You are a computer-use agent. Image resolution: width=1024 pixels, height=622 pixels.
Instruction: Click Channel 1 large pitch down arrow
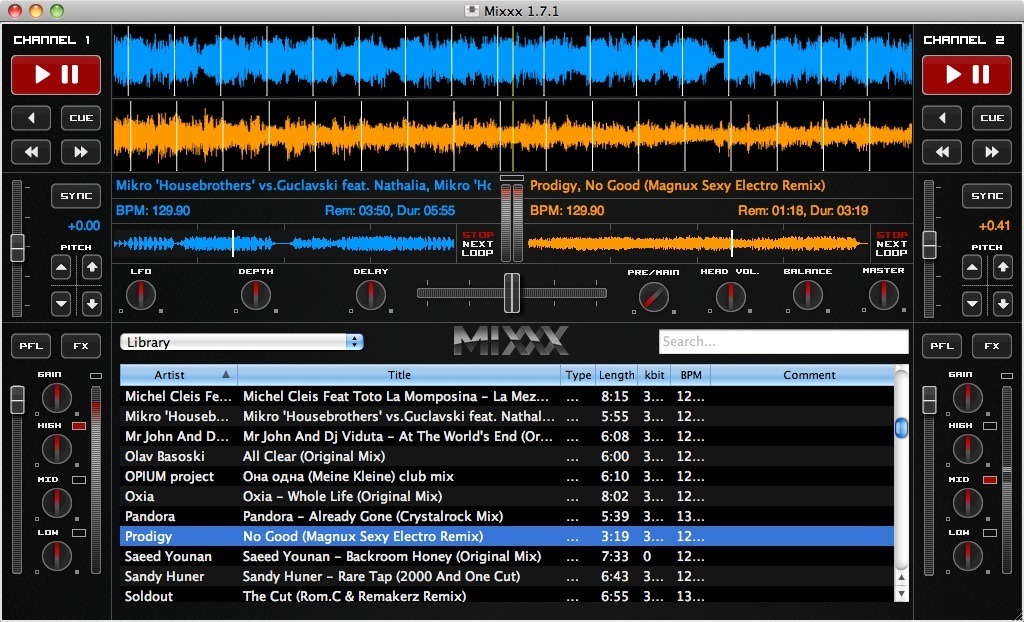coord(91,304)
